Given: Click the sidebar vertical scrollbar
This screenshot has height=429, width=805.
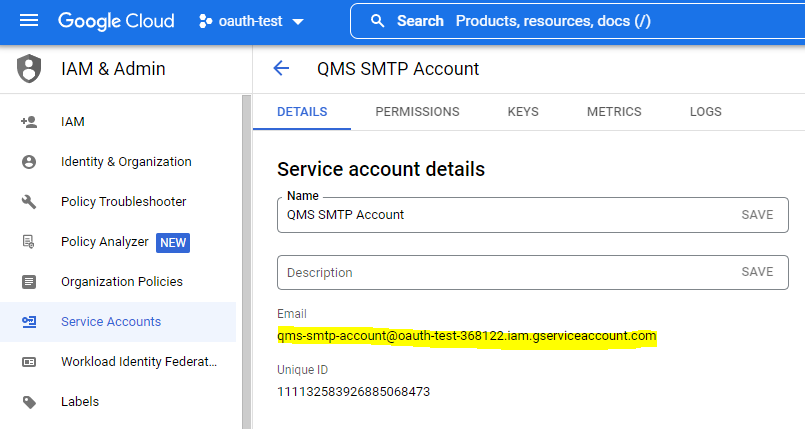Looking at the screenshot, I should (x=246, y=262).
